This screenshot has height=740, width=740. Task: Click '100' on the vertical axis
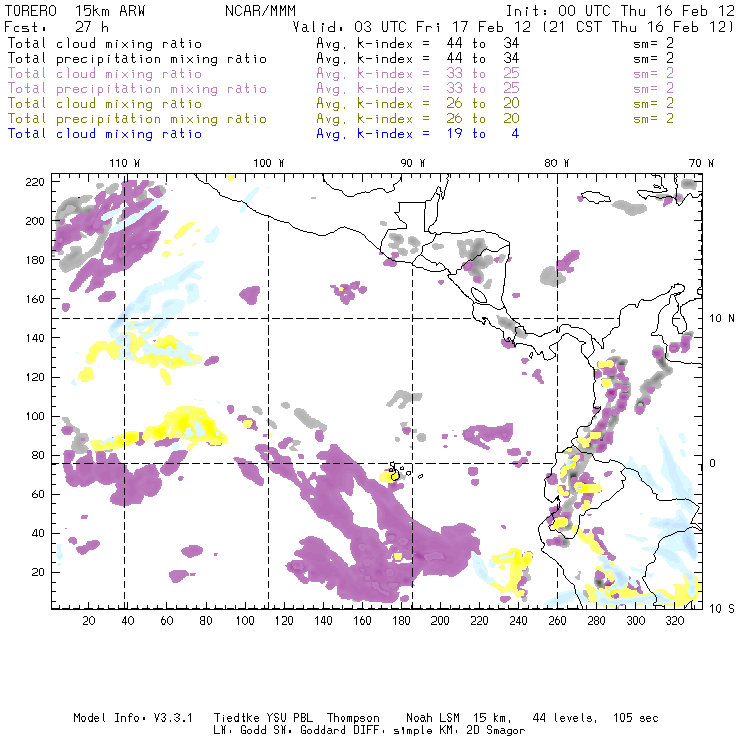(x=35, y=416)
